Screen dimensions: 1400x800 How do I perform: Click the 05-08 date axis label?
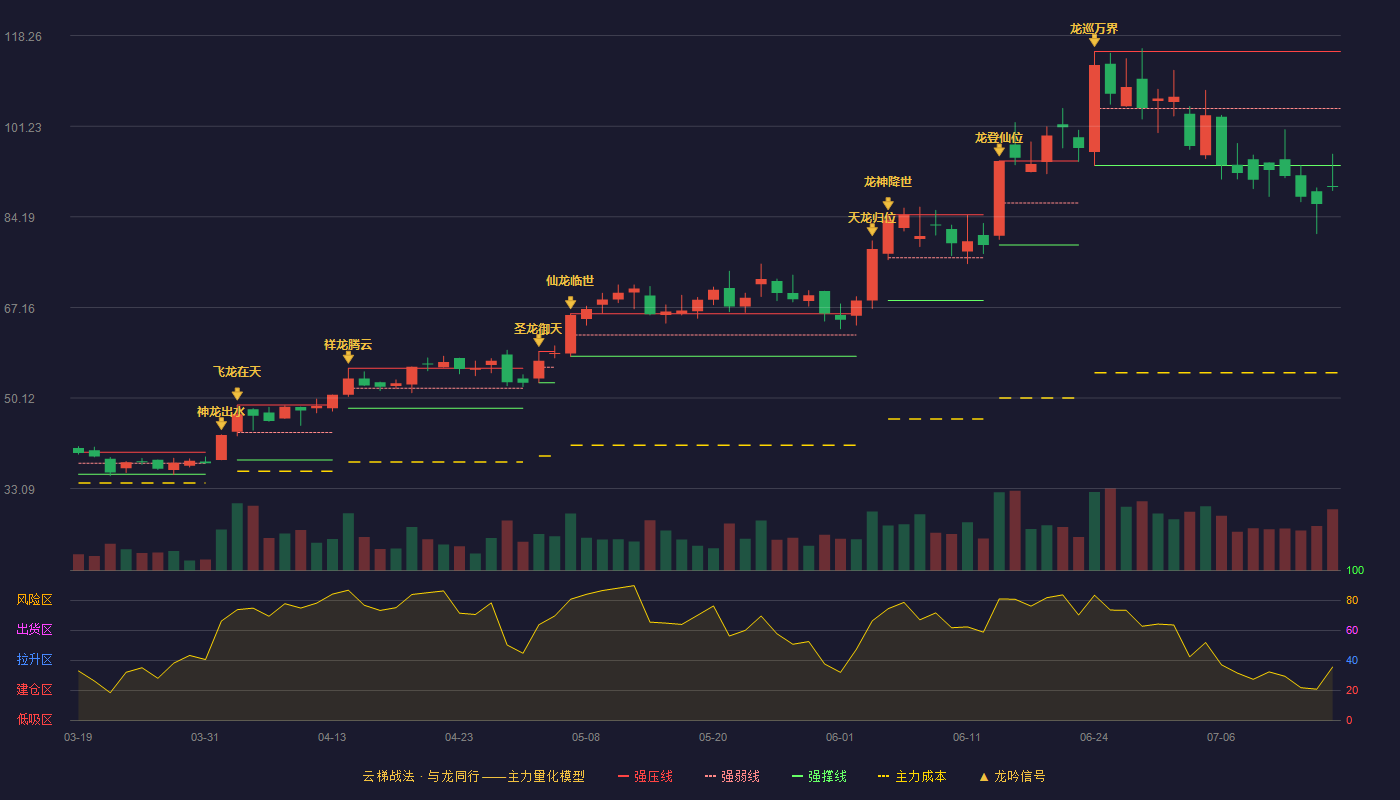click(x=586, y=737)
